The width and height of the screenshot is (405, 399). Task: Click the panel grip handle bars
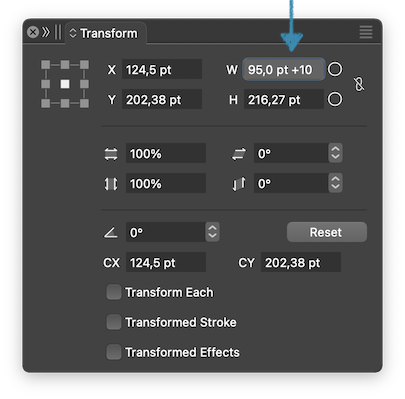58,32
